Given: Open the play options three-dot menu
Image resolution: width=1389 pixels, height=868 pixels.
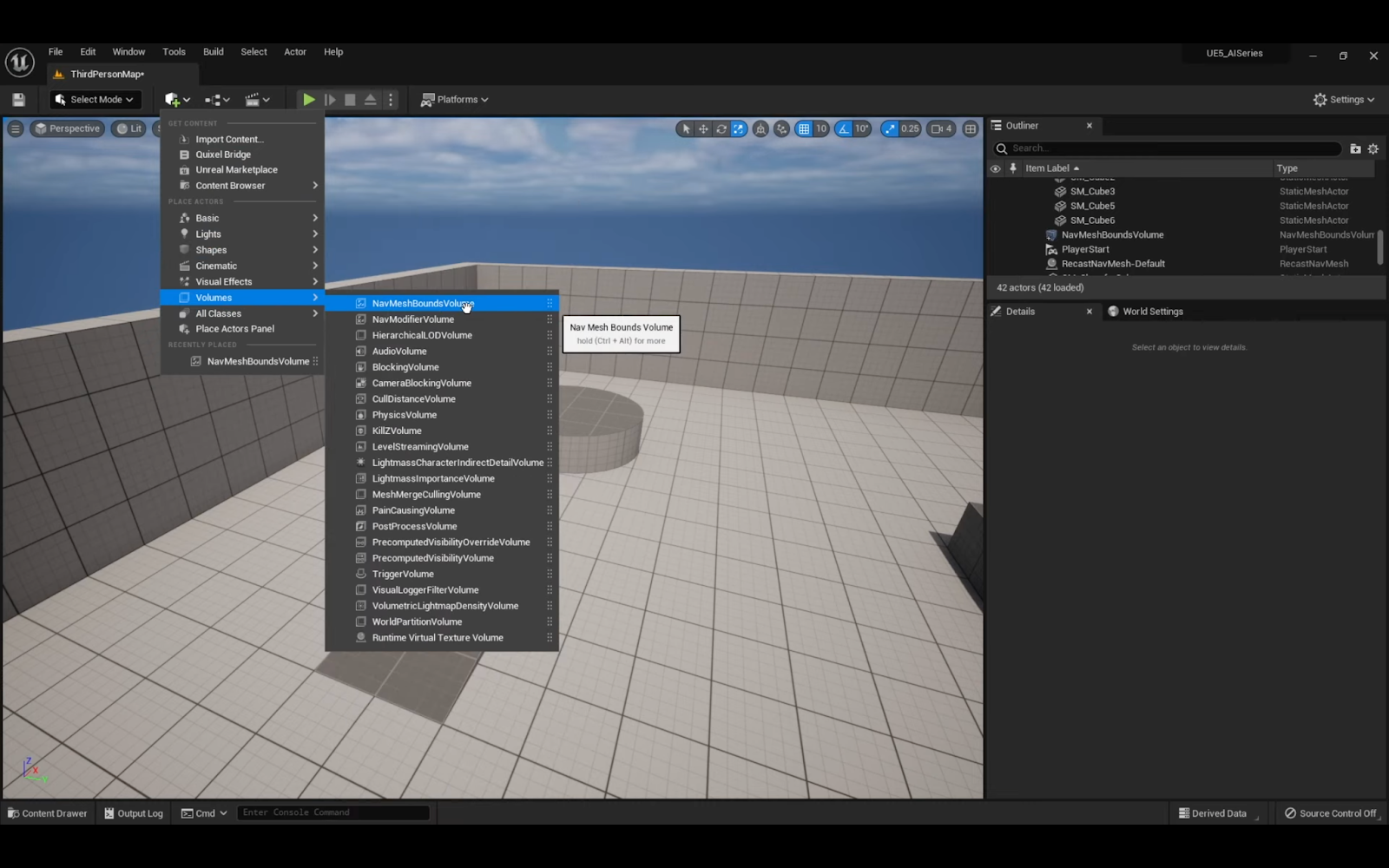Looking at the screenshot, I should pos(391,100).
